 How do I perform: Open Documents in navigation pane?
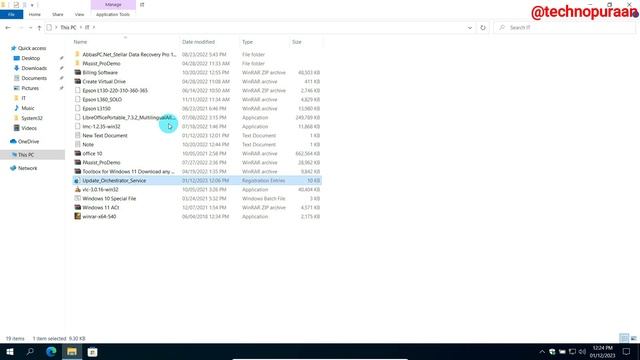34,78
